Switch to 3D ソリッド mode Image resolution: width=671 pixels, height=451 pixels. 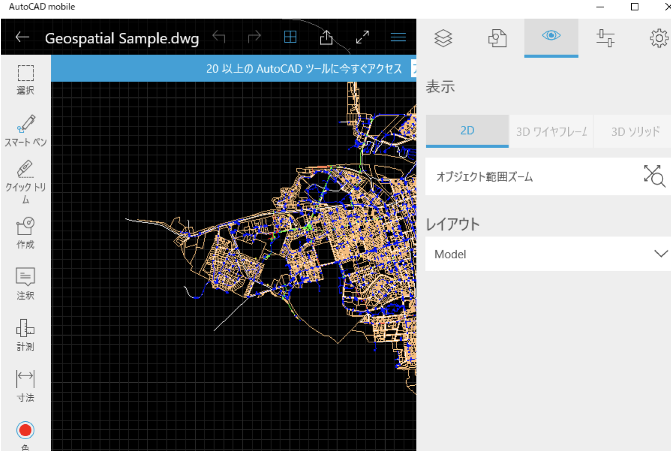633,131
